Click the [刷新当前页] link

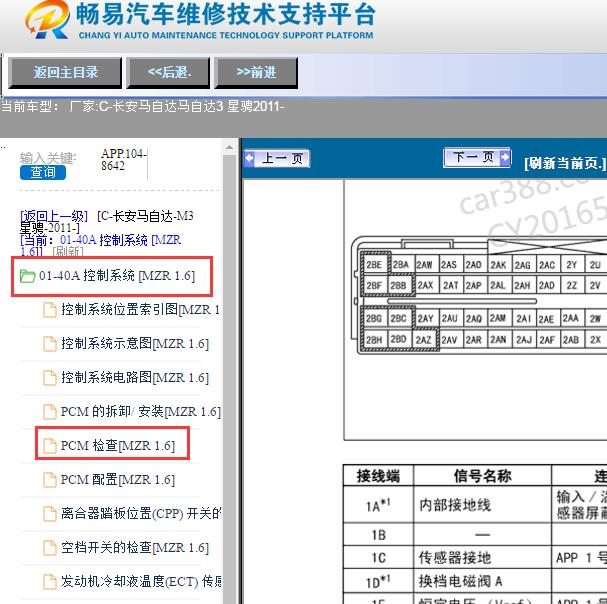point(564,163)
